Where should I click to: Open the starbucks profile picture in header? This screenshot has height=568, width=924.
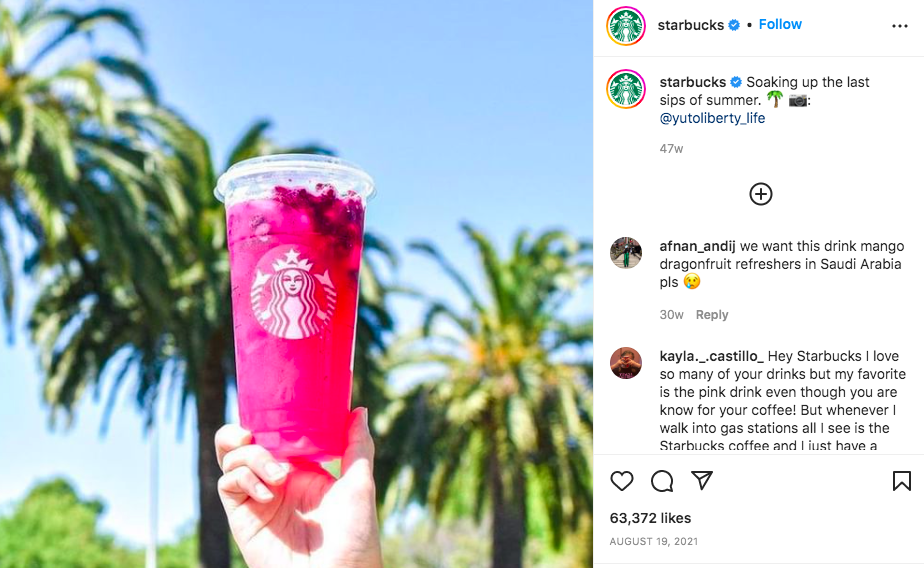[x=626, y=26]
